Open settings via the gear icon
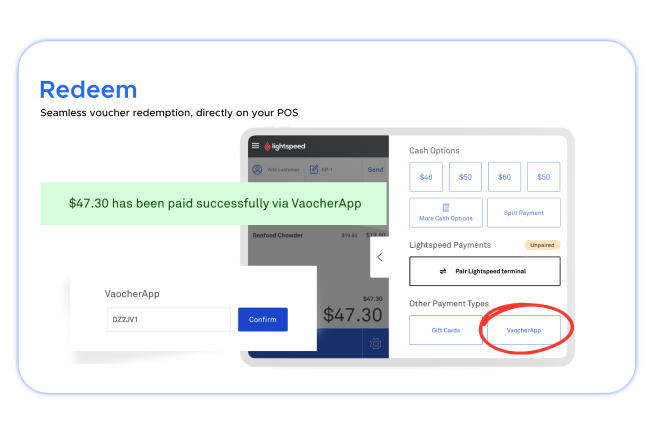 coord(376,344)
